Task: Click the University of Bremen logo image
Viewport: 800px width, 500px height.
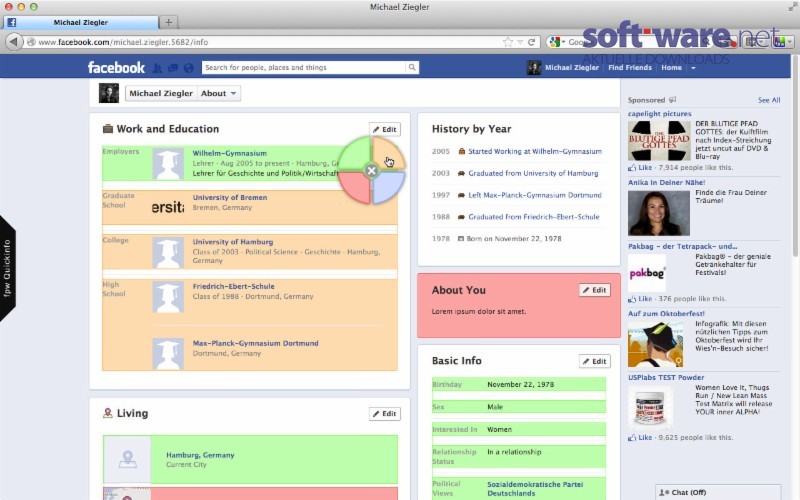Action: [168, 207]
